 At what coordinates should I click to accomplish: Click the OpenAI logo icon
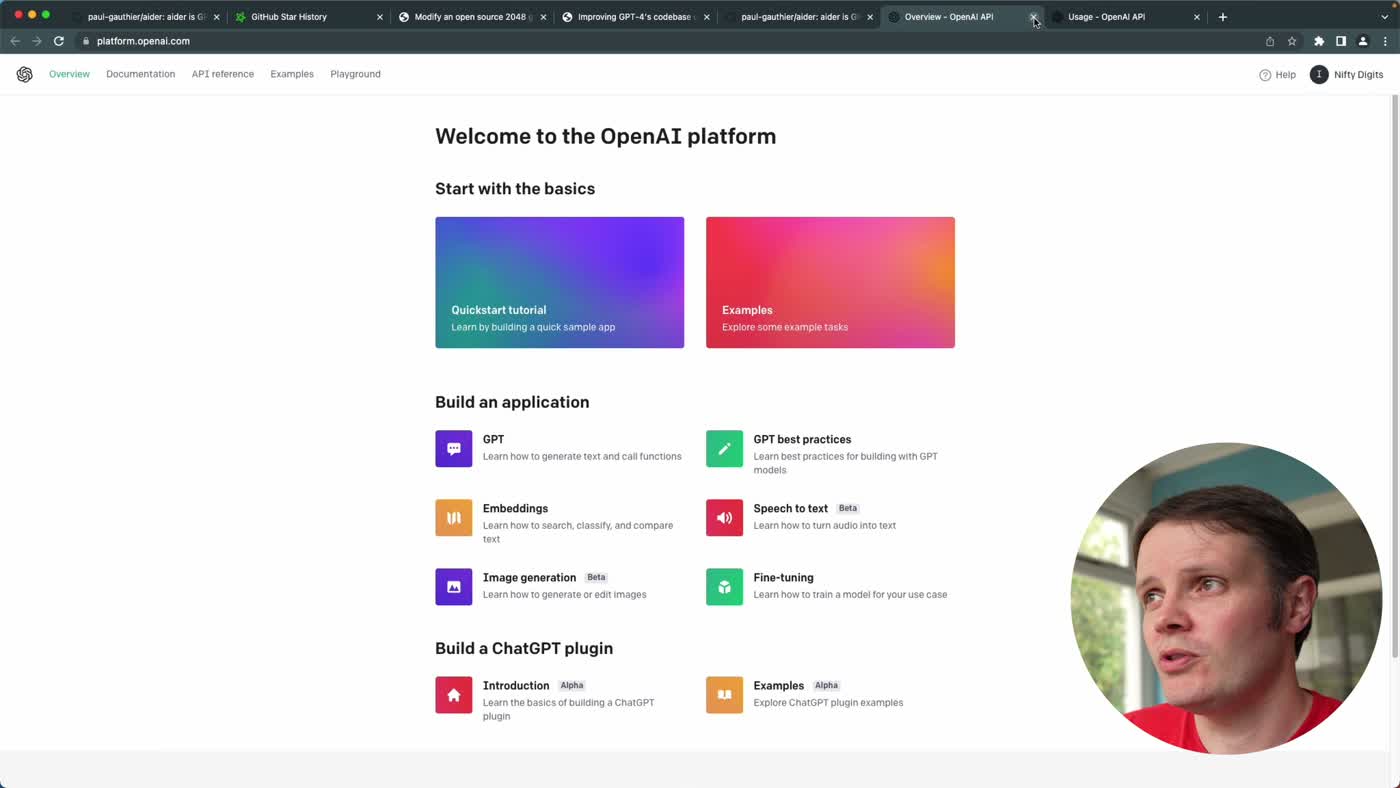click(24, 74)
